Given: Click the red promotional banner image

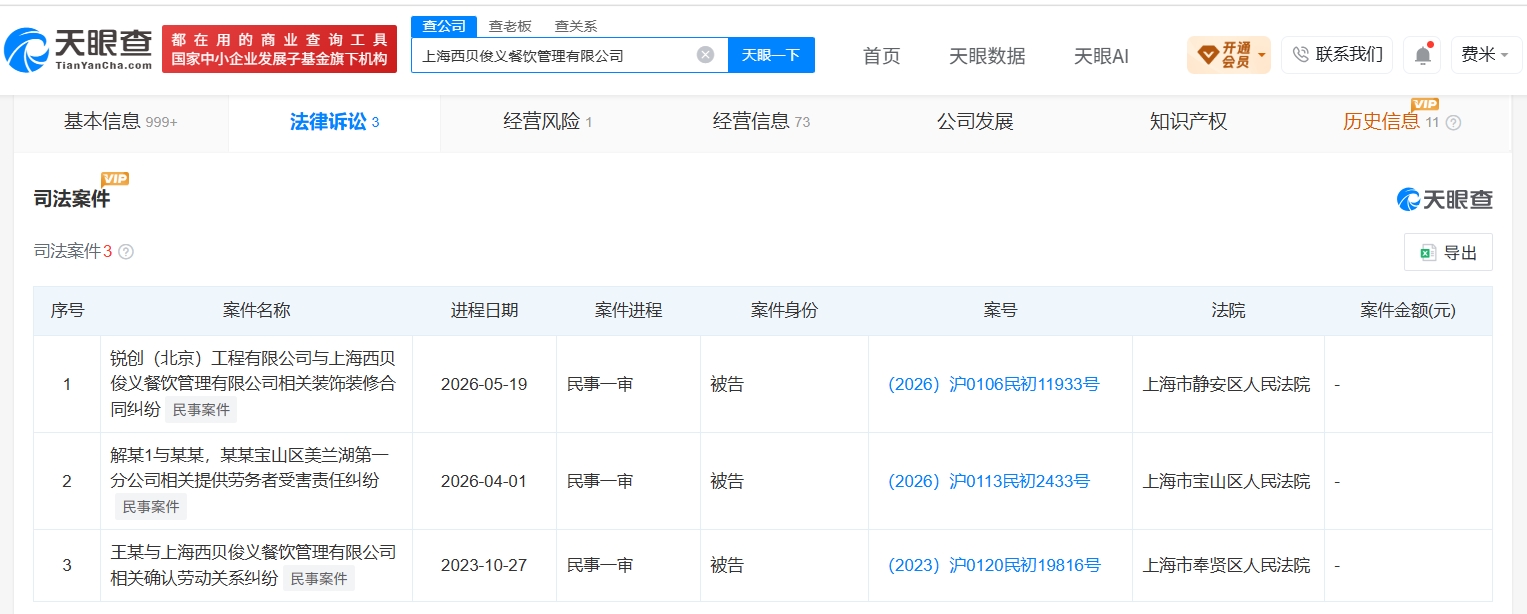Looking at the screenshot, I should point(279,49).
